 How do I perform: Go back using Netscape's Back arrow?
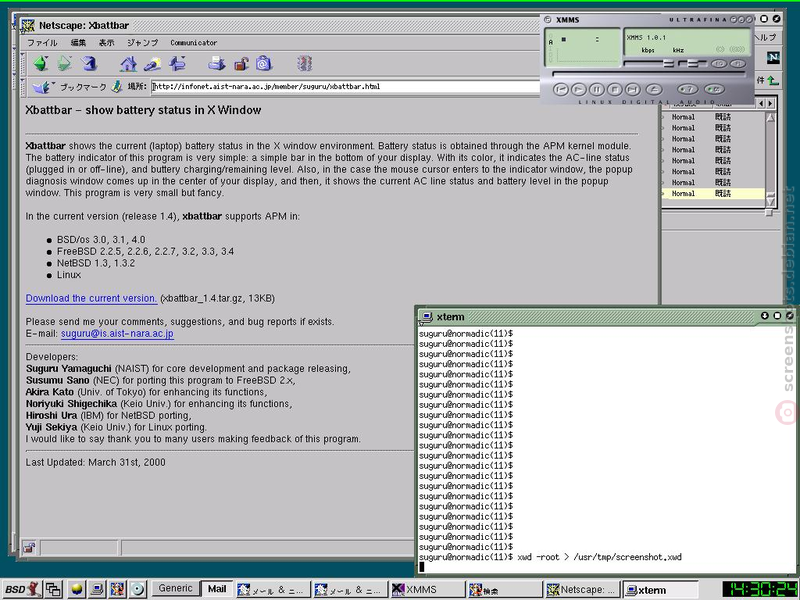(x=40, y=63)
